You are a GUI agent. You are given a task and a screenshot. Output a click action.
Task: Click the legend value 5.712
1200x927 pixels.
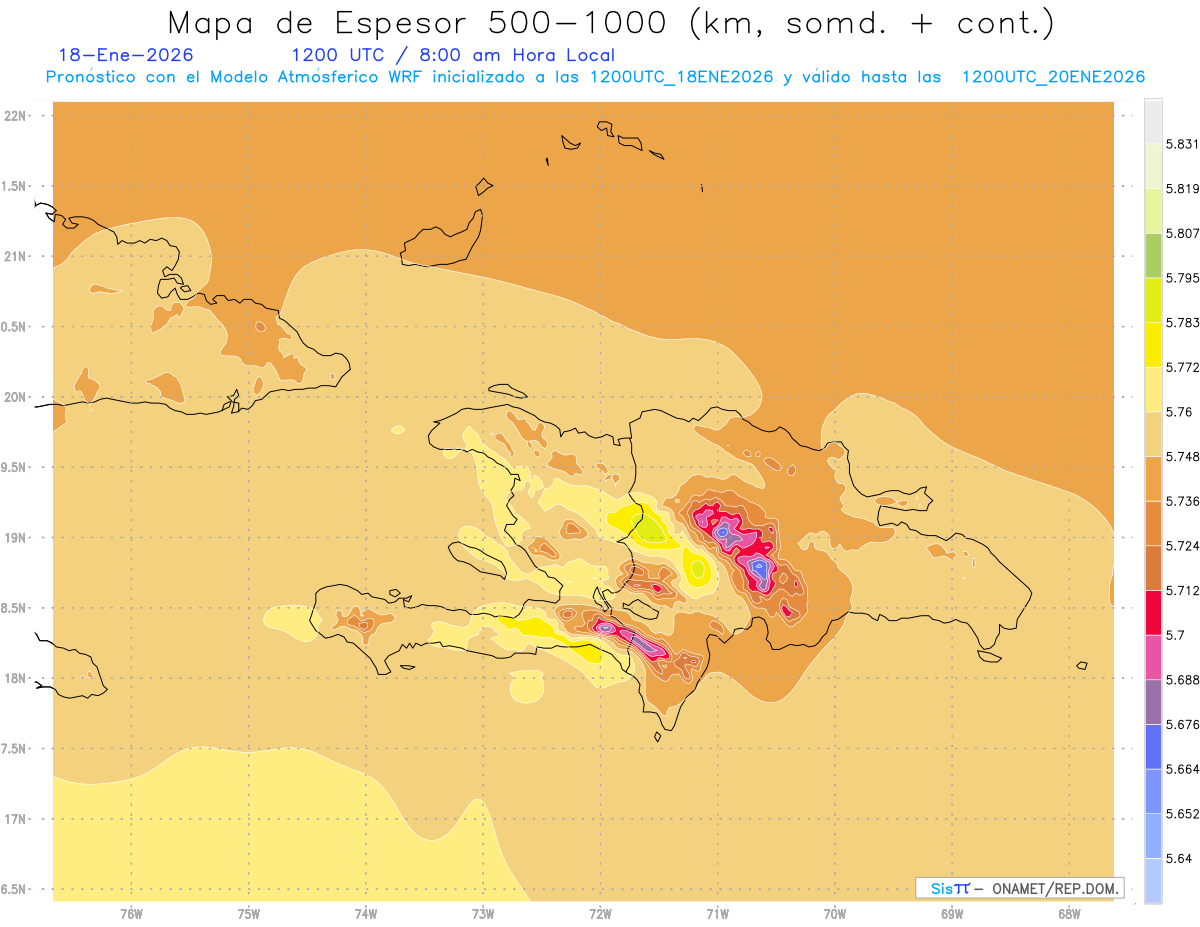1182,590
